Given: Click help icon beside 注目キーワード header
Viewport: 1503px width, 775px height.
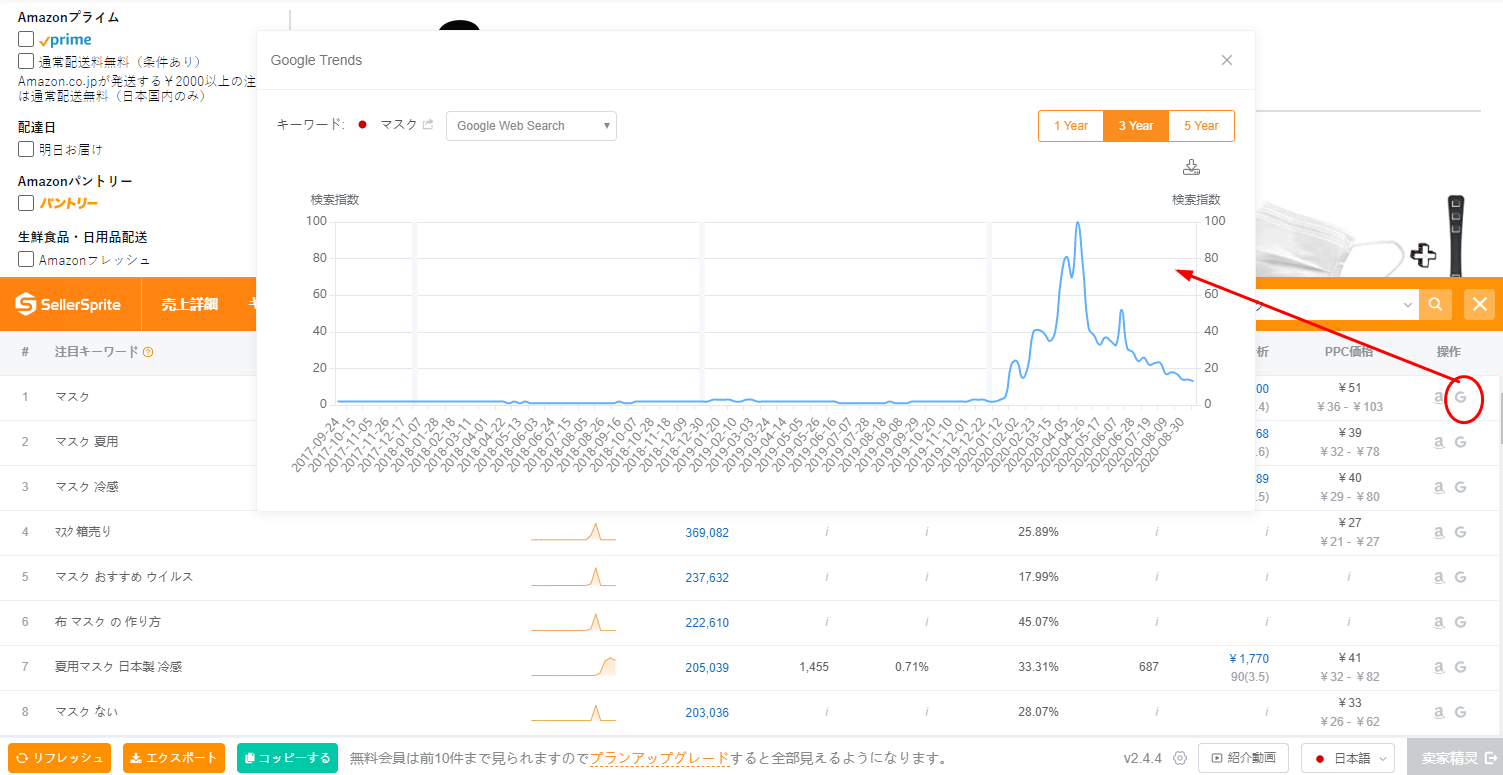Looking at the screenshot, I should click(148, 352).
